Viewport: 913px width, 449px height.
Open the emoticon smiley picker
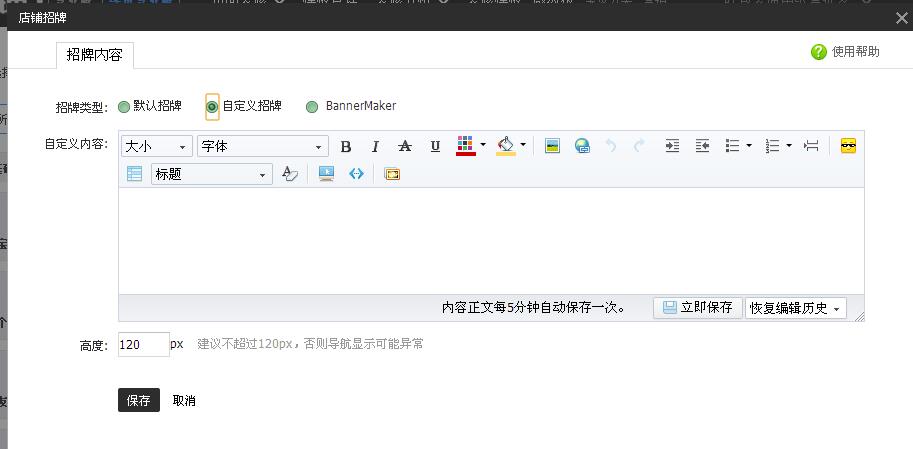[x=848, y=146]
